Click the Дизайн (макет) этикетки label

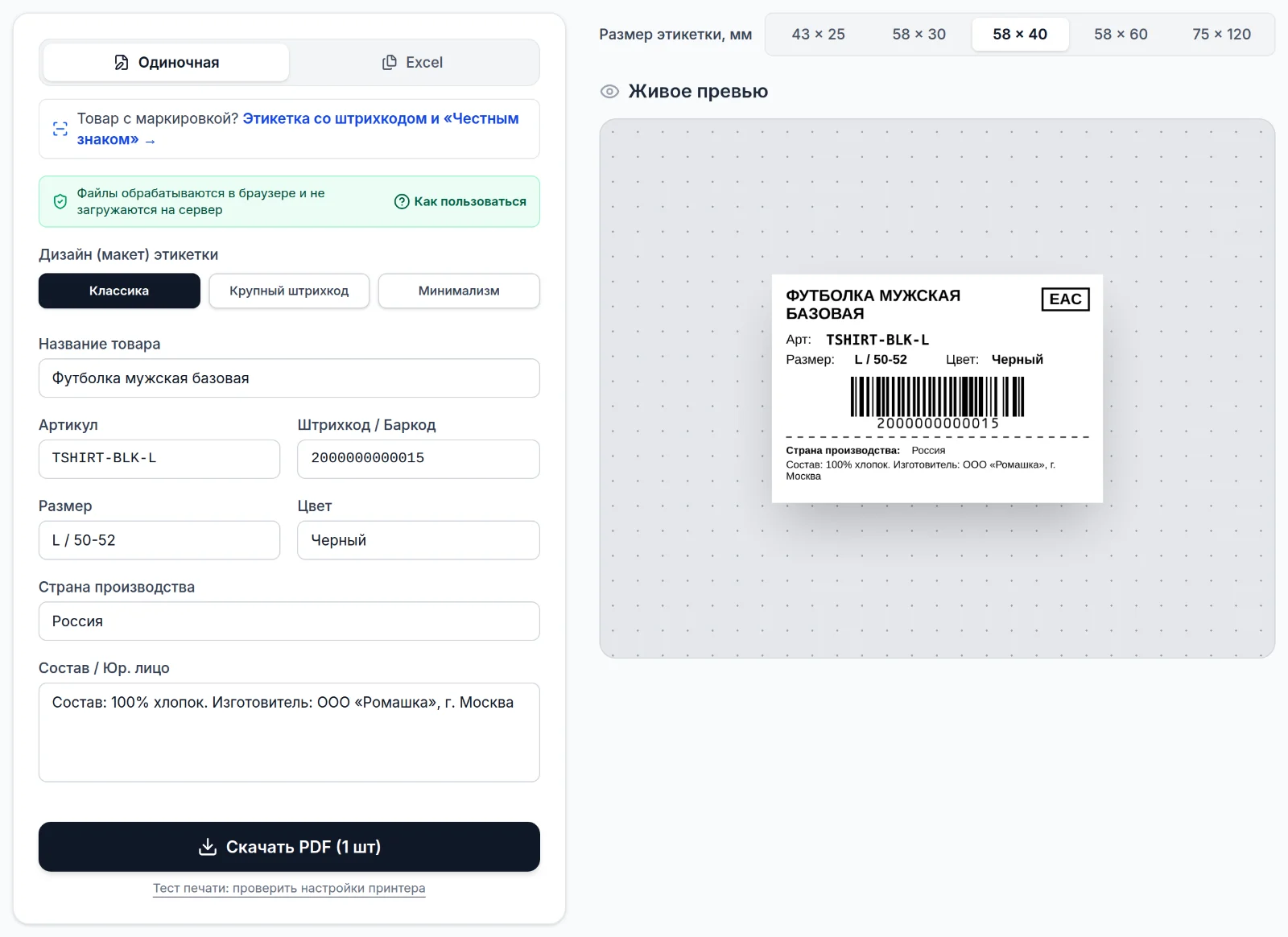coord(129,255)
